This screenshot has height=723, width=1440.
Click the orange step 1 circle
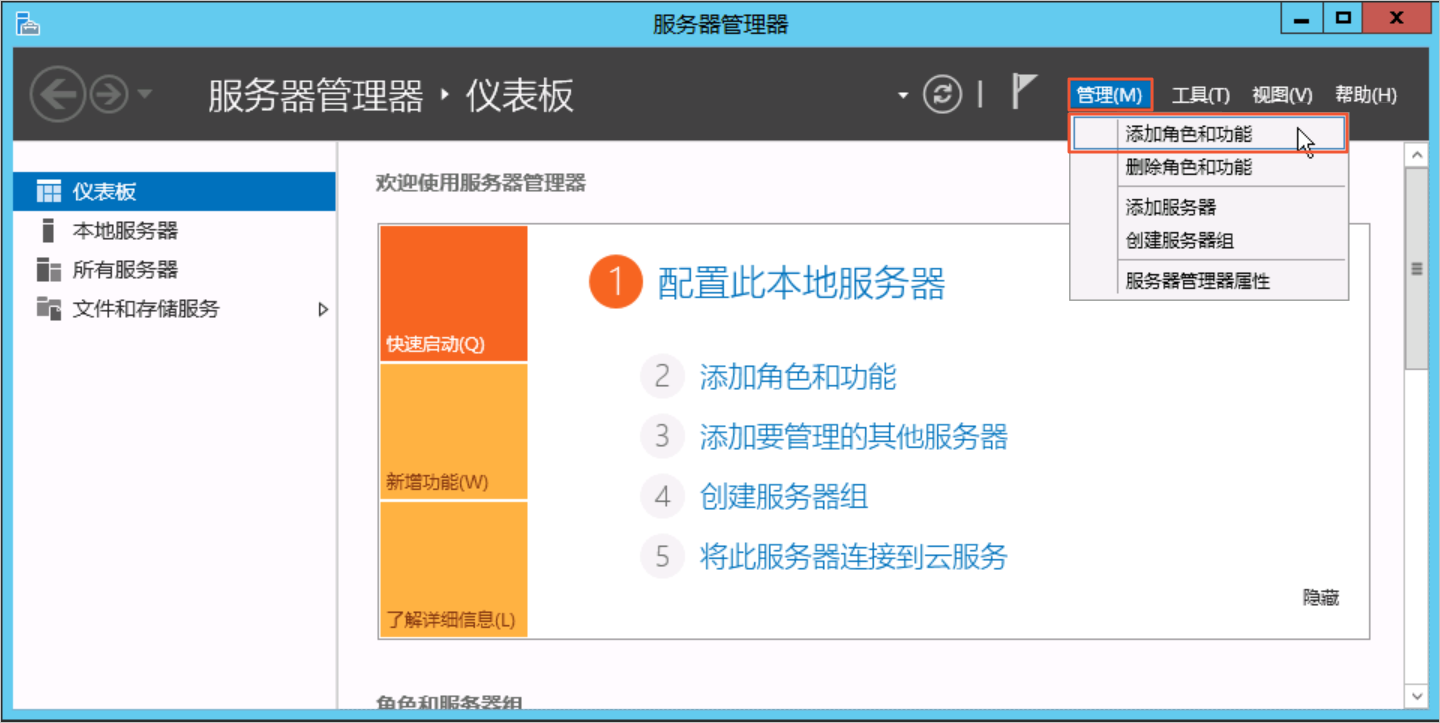tap(615, 283)
